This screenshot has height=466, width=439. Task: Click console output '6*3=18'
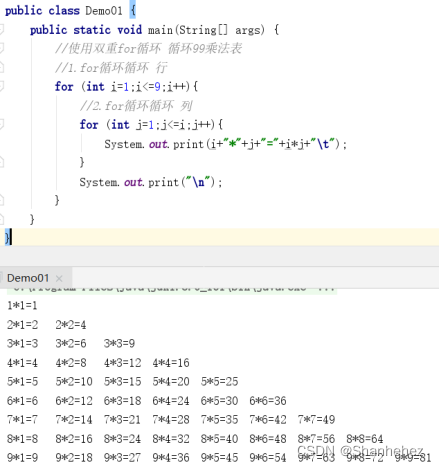coord(122,400)
